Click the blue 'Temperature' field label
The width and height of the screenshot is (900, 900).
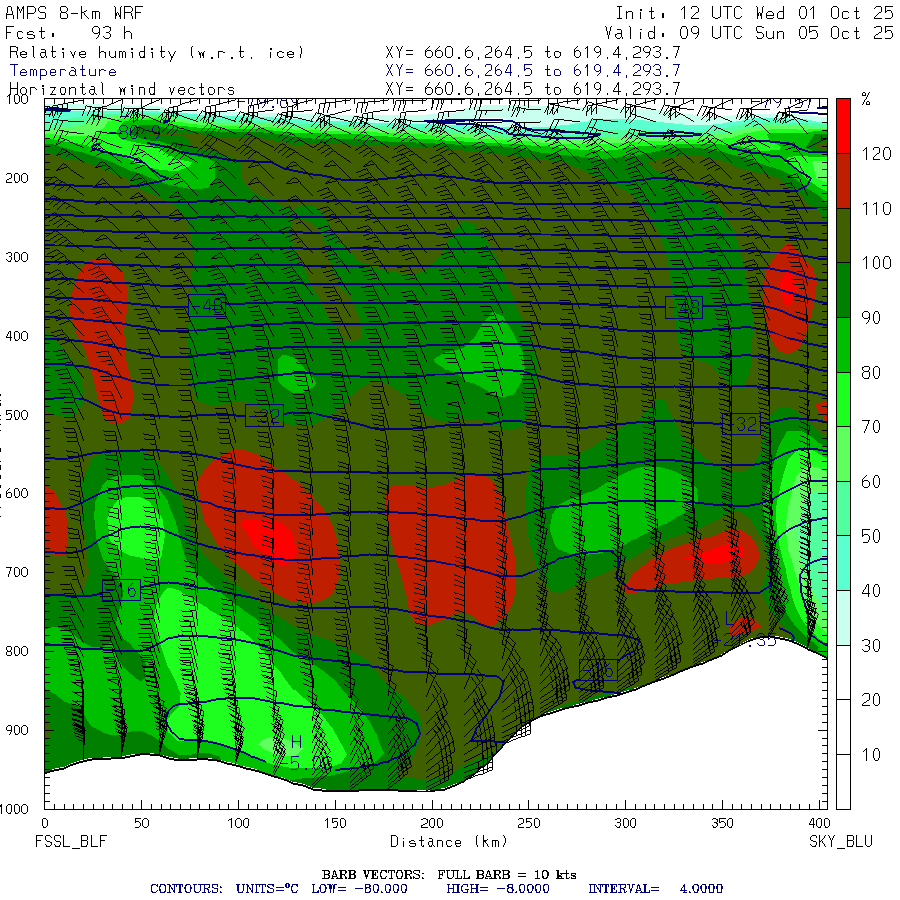pos(63,71)
